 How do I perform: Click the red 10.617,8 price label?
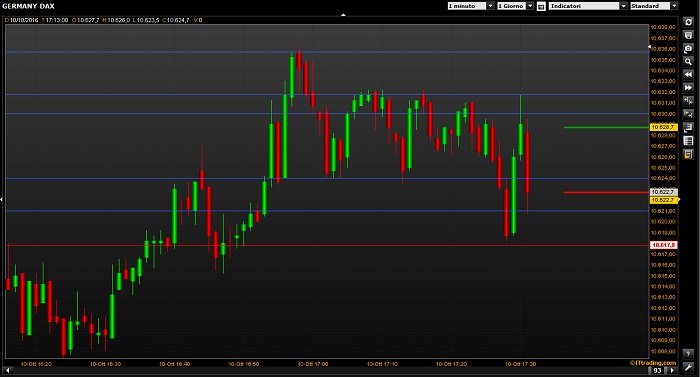tap(663, 245)
